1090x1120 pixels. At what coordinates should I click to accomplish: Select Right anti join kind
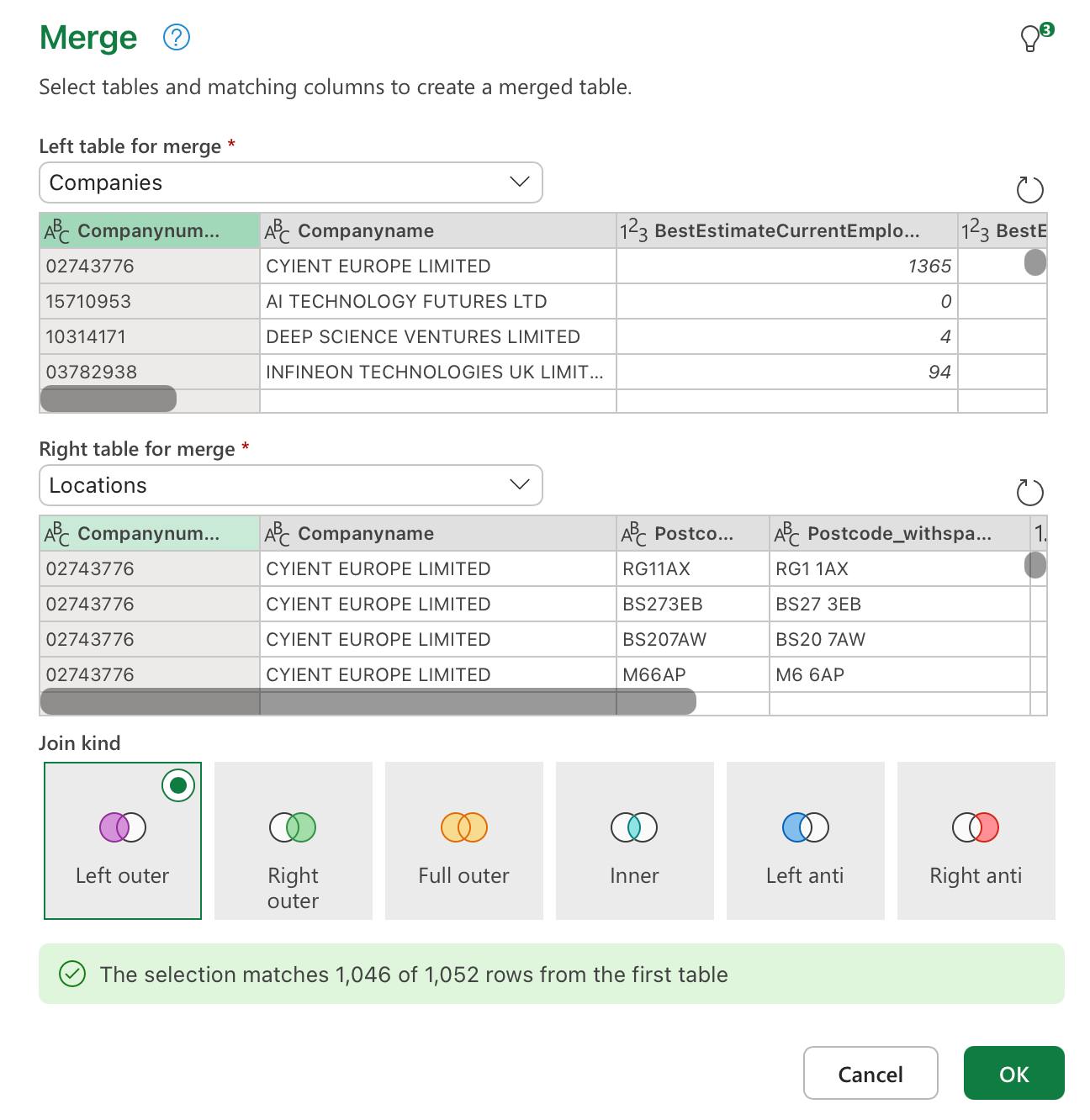(x=976, y=841)
